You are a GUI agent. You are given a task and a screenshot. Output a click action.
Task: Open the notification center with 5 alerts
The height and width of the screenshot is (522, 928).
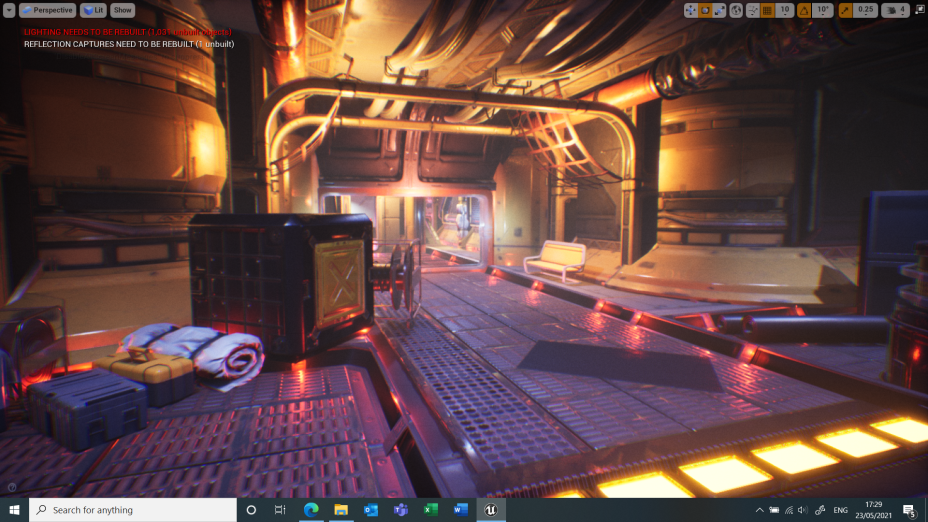(910, 510)
